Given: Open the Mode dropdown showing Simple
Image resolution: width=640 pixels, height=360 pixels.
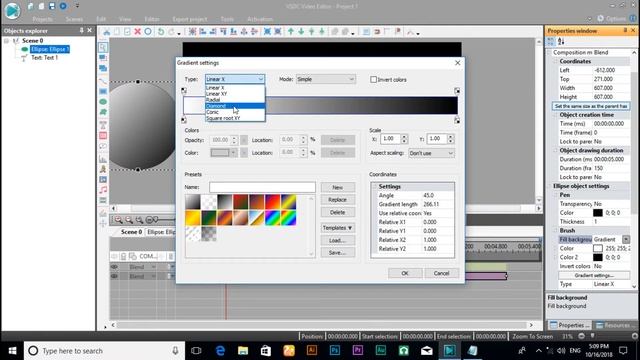Looking at the screenshot, I should pos(326,79).
